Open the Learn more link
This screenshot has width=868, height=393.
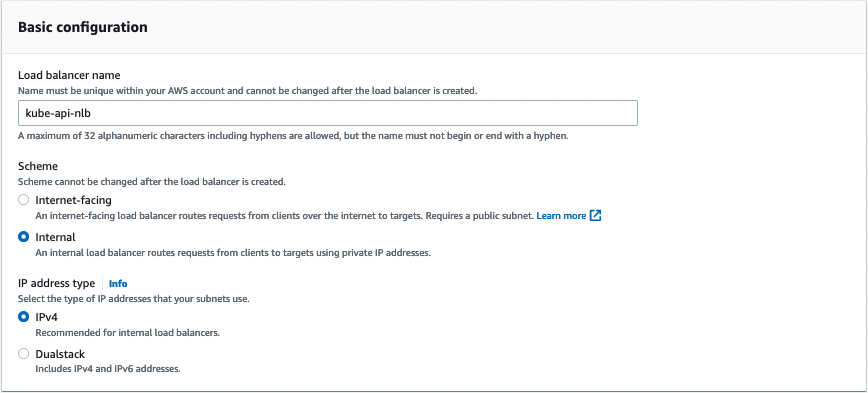pos(561,216)
